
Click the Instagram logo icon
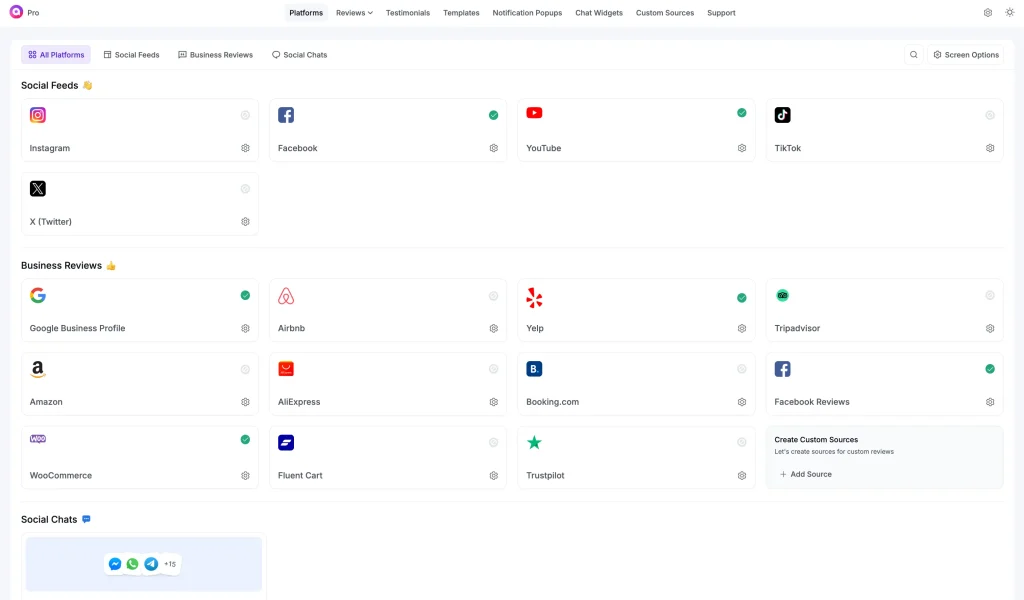click(x=38, y=115)
